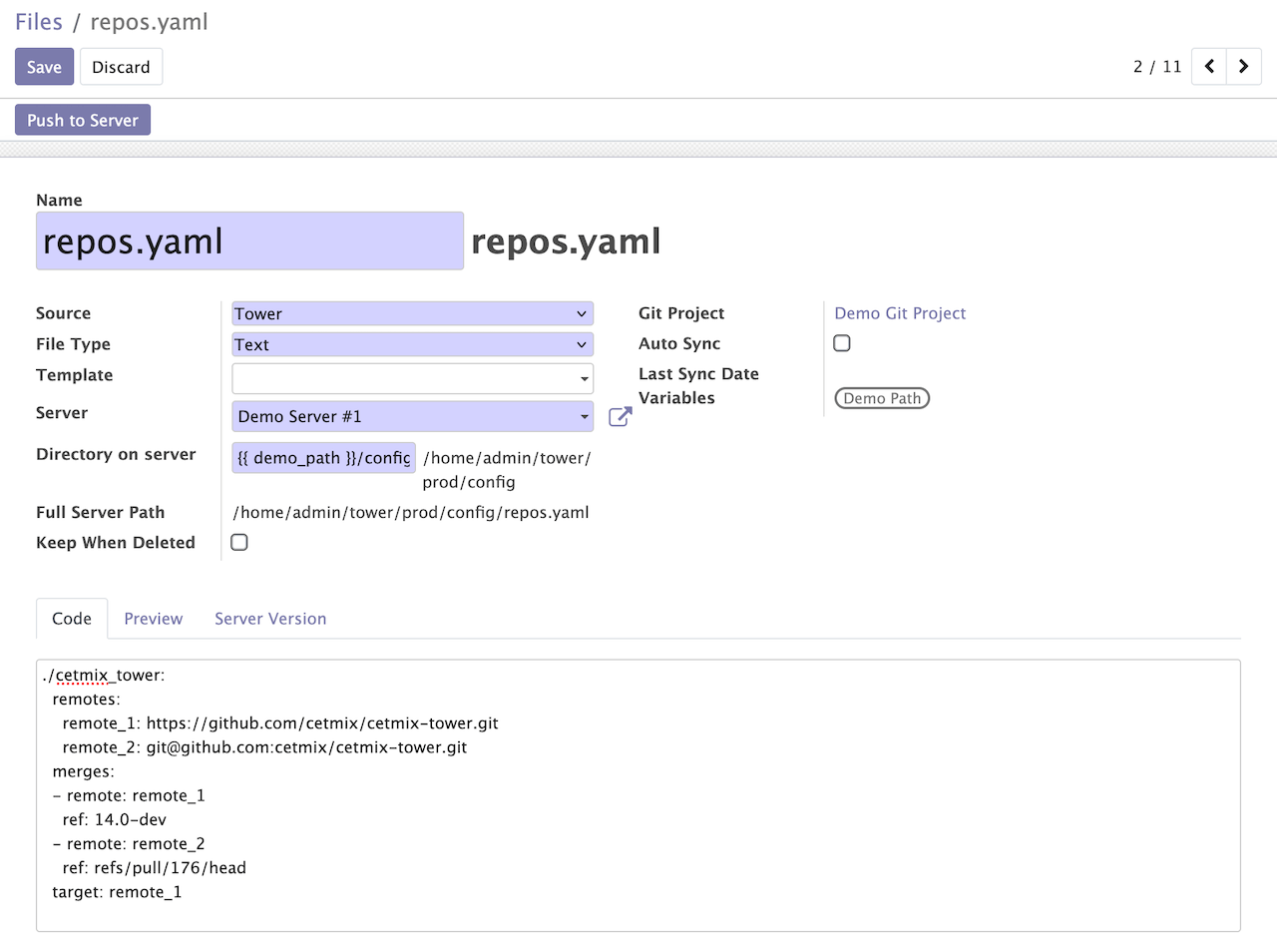Go to previous record with left chevron
Image resolution: width=1277 pixels, height=952 pixels.
coord(1207,66)
